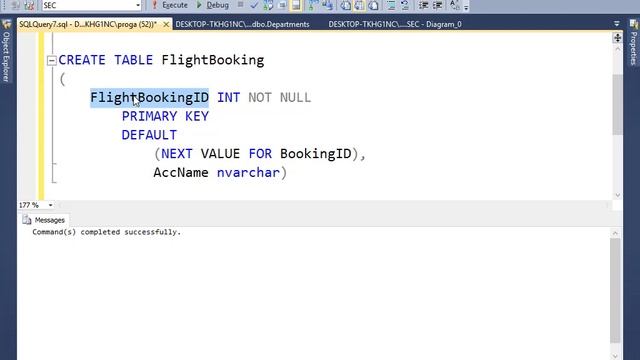Click the editor scrollbar up arrow
The height and width of the screenshot is (360, 640).
617,49
